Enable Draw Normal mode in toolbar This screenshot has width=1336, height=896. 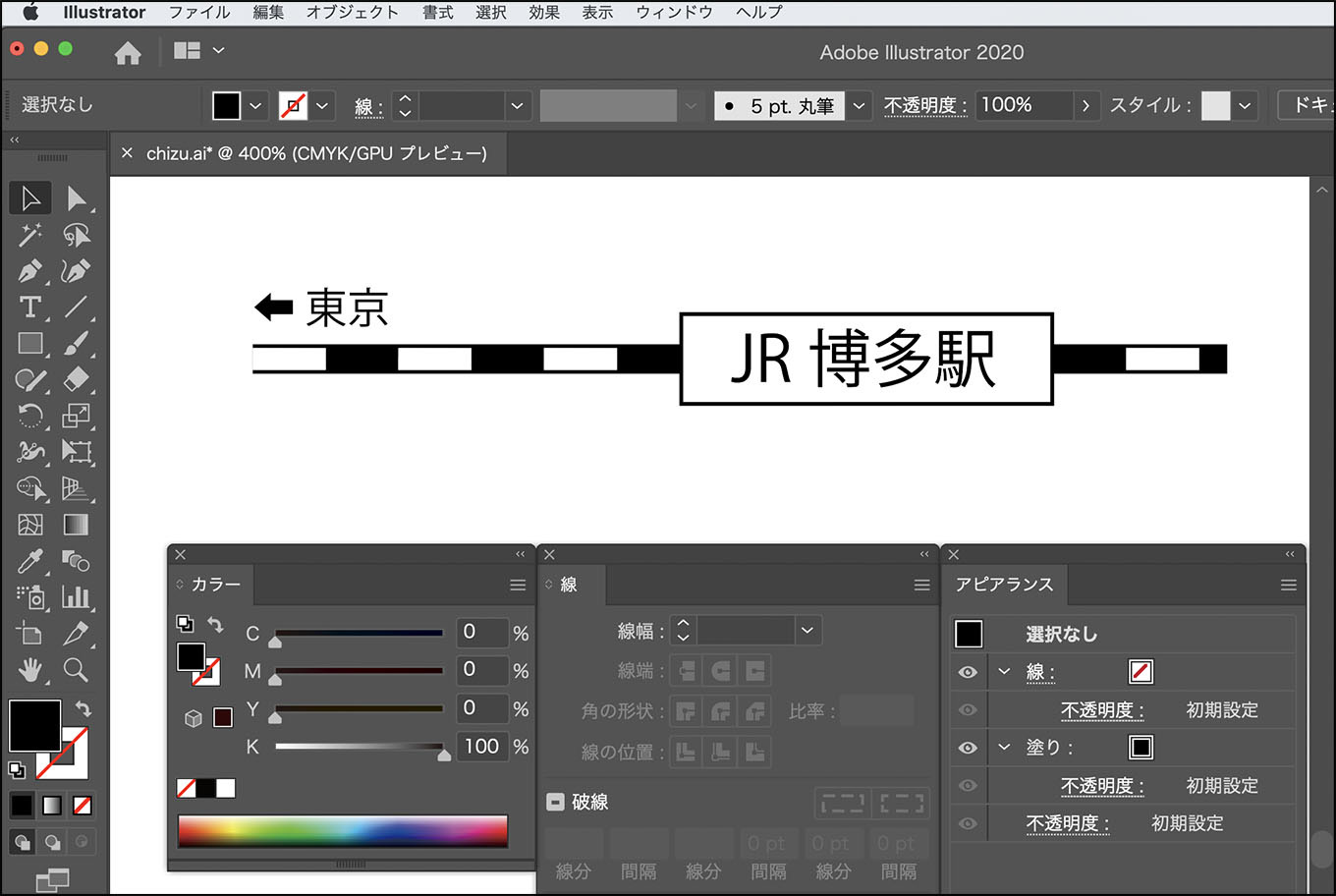point(22,842)
